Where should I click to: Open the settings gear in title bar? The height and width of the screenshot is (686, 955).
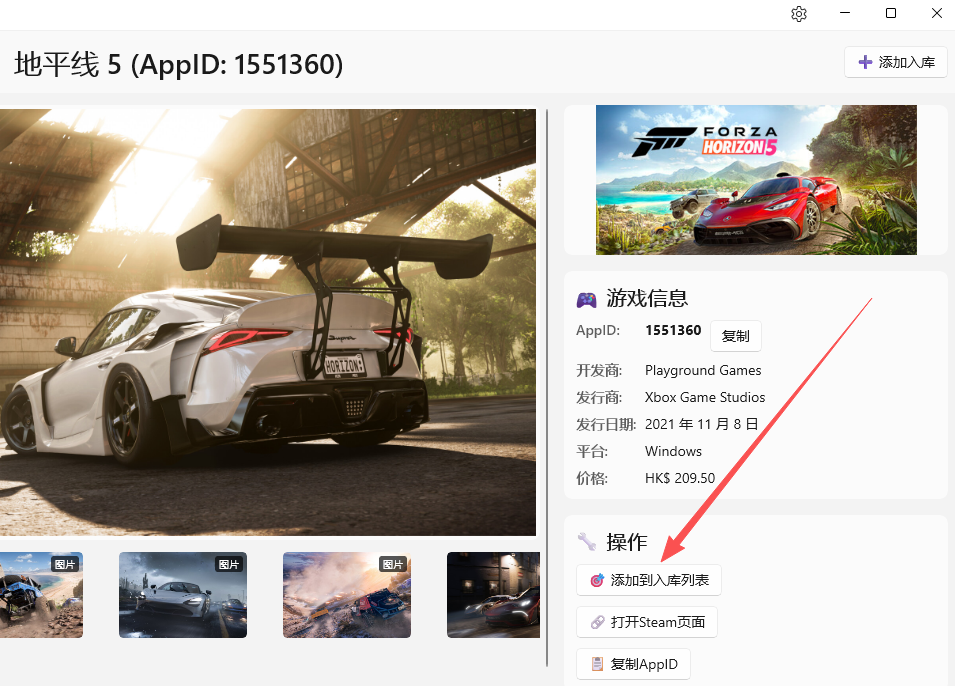pyautogui.click(x=798, y=13)
